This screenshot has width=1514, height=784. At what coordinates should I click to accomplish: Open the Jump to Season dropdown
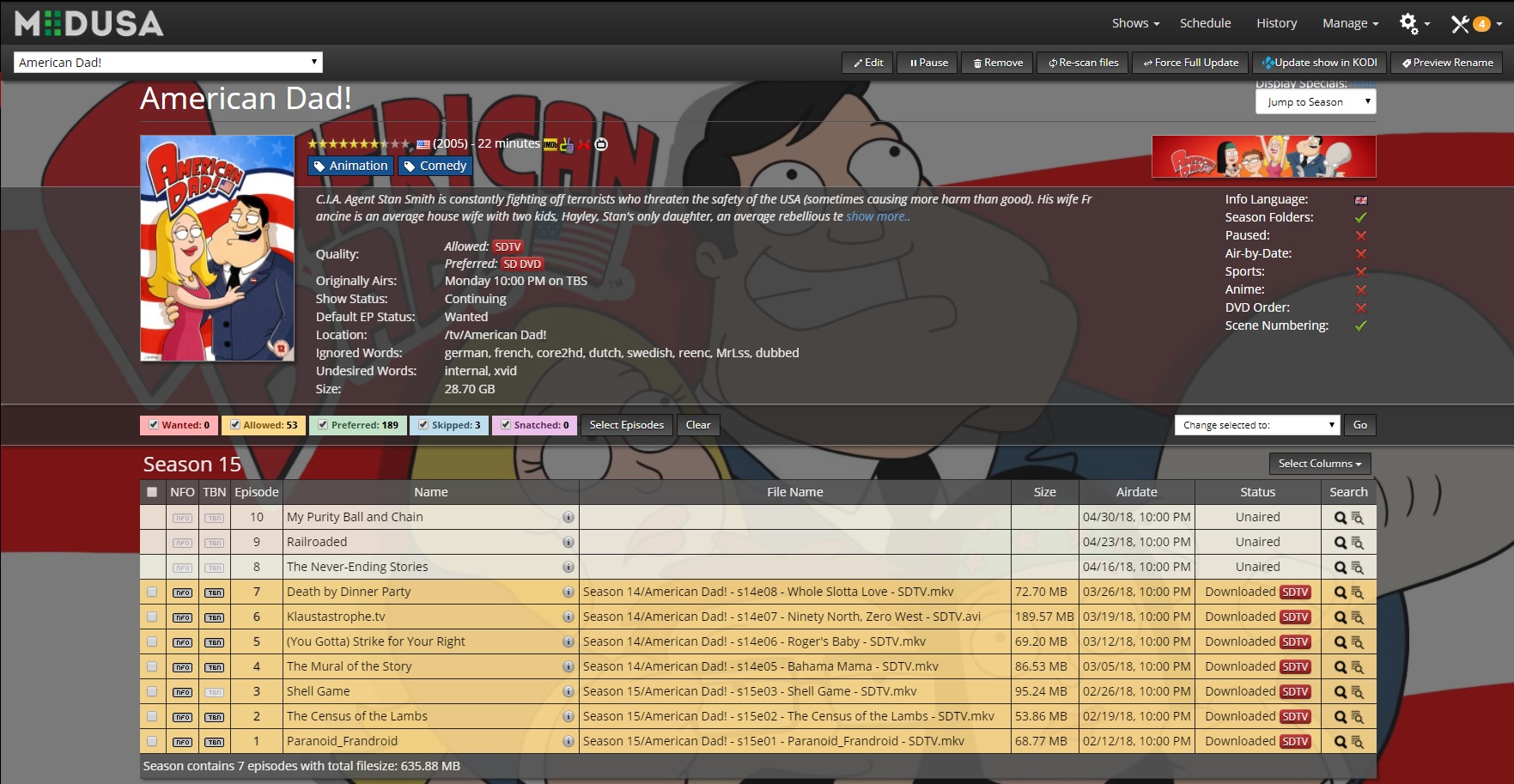click(x=1315, y=101)
